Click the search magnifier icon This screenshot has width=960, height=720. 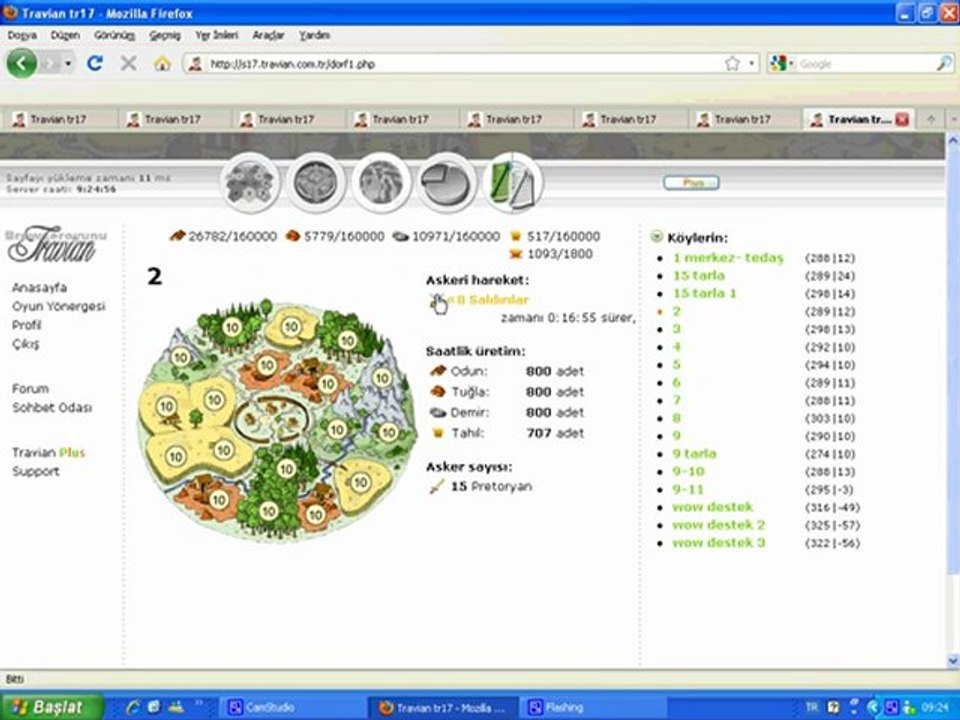[x=944, y=63]
